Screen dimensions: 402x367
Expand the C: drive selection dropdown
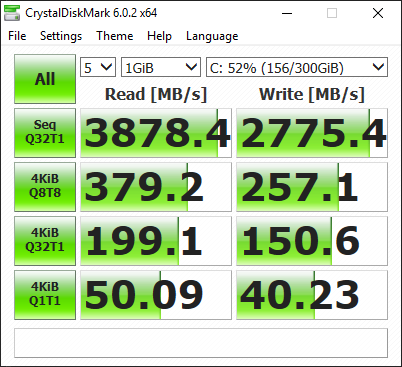tap(297, 67)
